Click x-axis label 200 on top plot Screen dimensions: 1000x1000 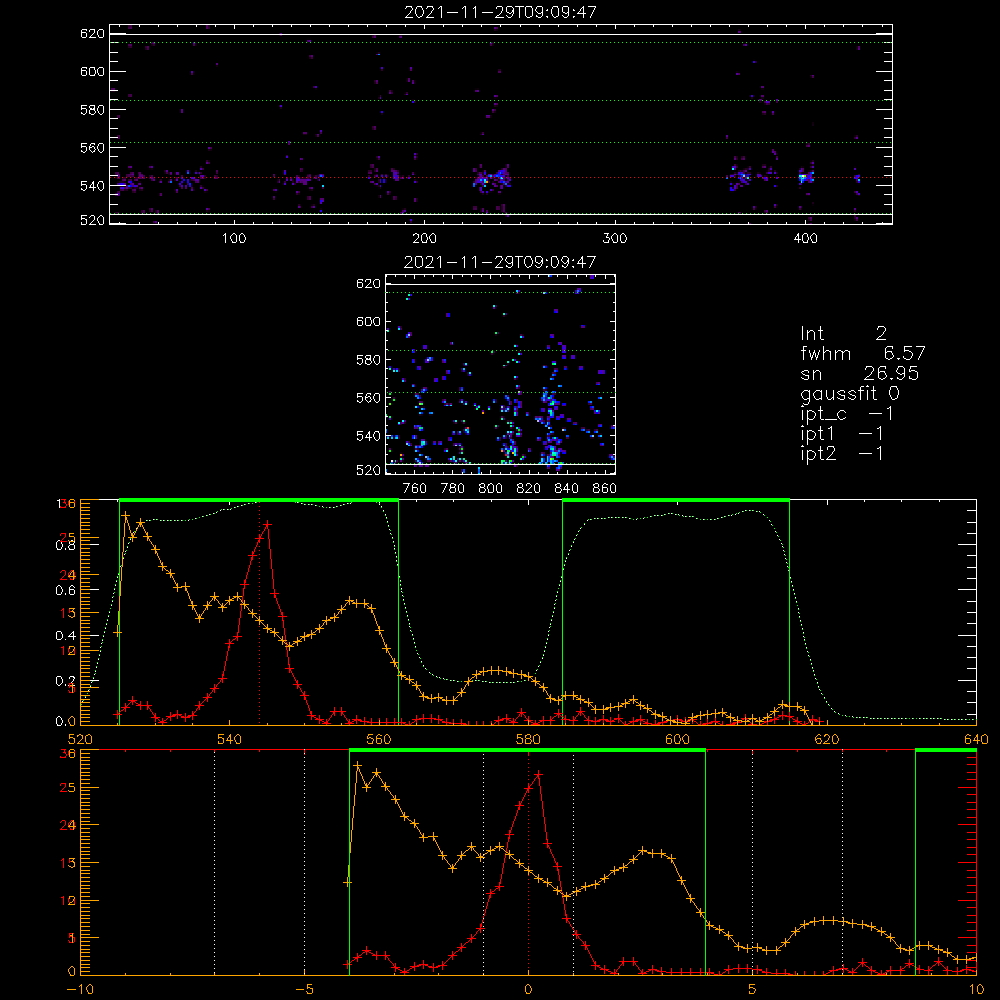click(424, 239)
